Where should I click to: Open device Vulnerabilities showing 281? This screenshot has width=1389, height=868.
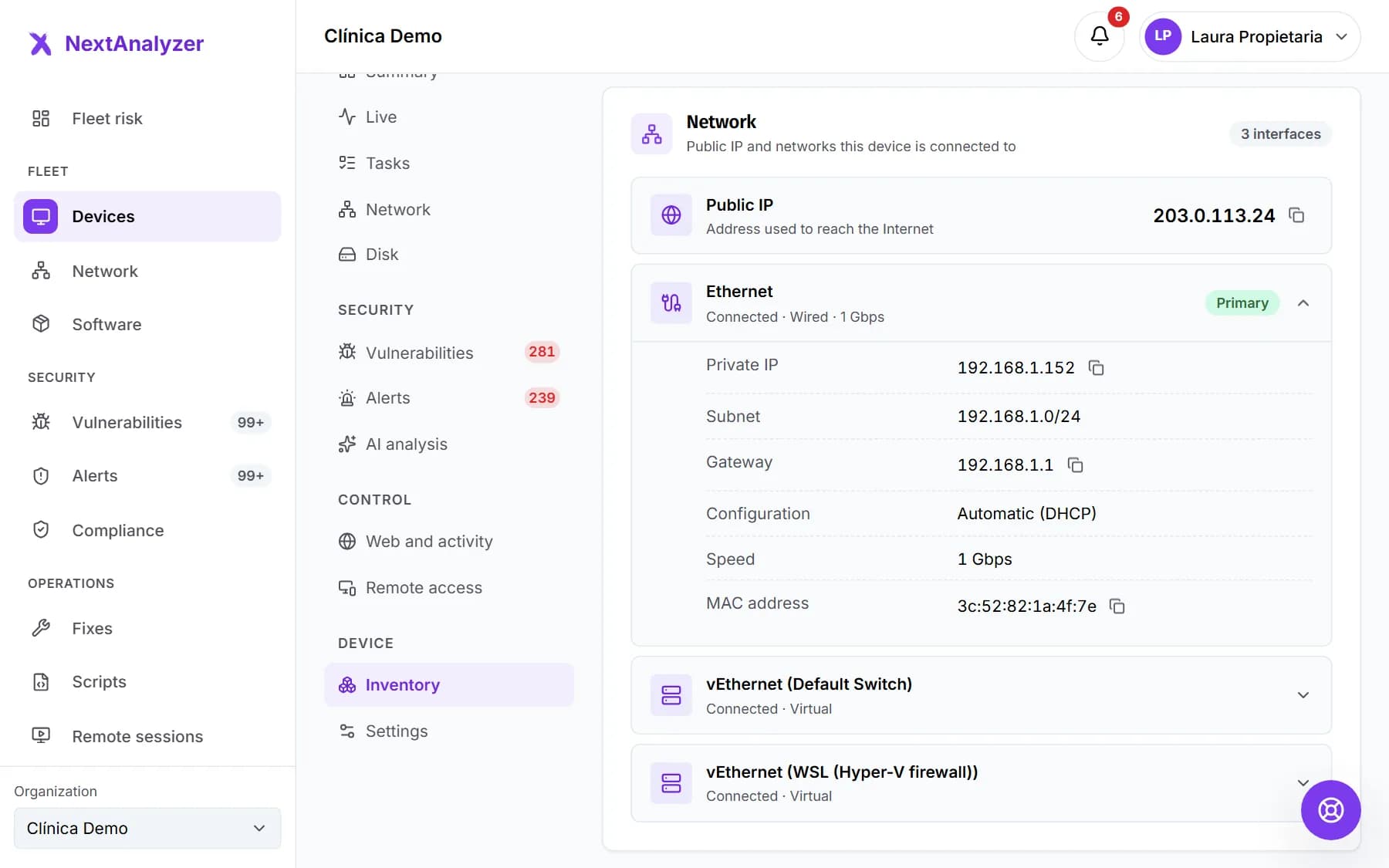449,353
